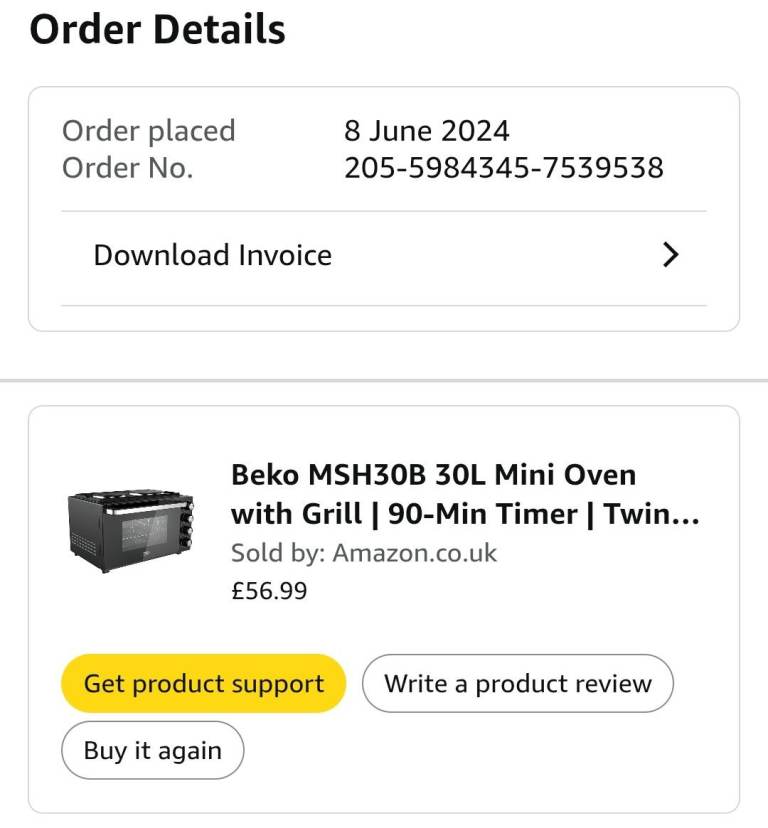Click the Sold by Amazon.co.uk seller text
The width and height of the screenshot is (768, 828).
tap(364, 553)
